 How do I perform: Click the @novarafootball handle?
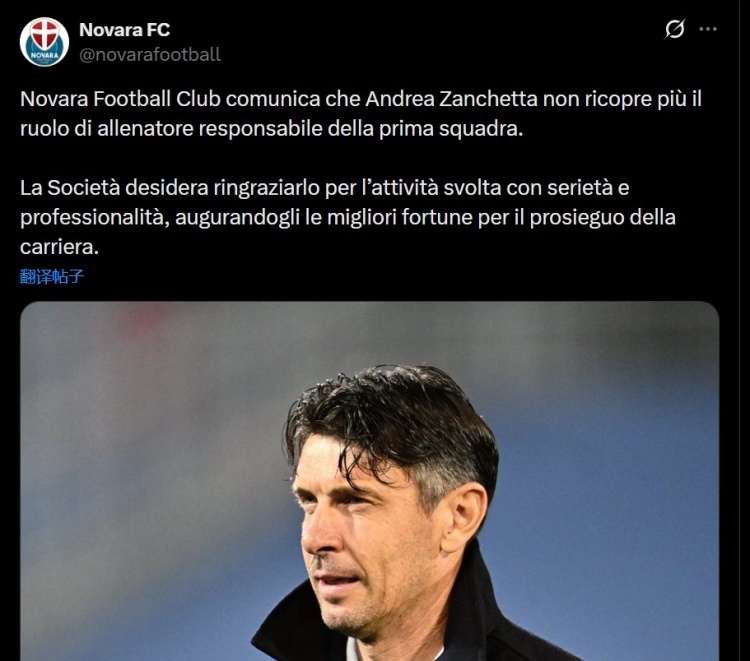[x=150, y=55]
